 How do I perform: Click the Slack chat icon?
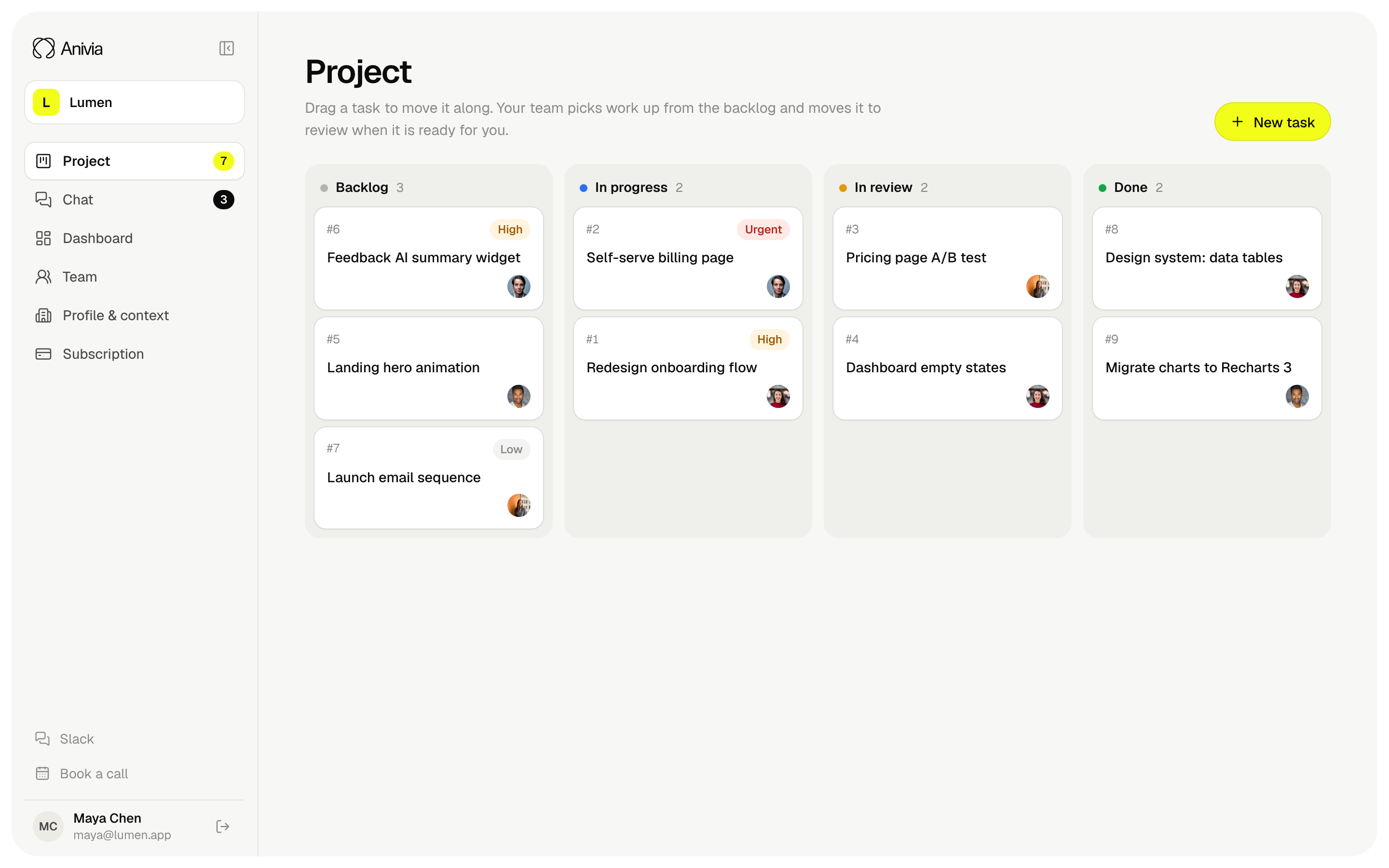point(42,738)
